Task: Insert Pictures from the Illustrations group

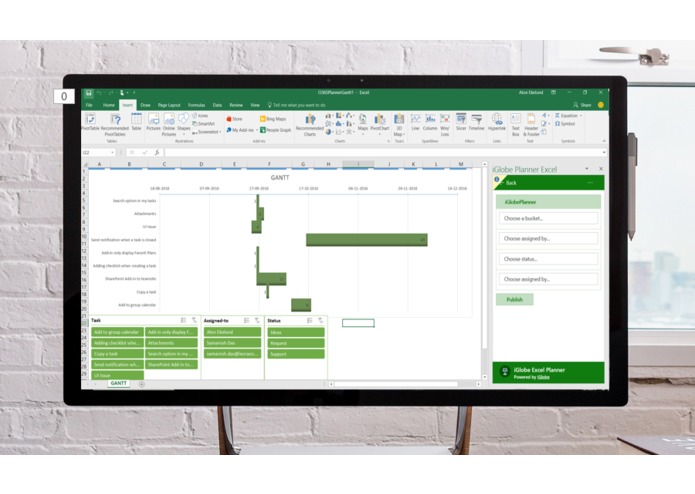Action: coord(153,122)
